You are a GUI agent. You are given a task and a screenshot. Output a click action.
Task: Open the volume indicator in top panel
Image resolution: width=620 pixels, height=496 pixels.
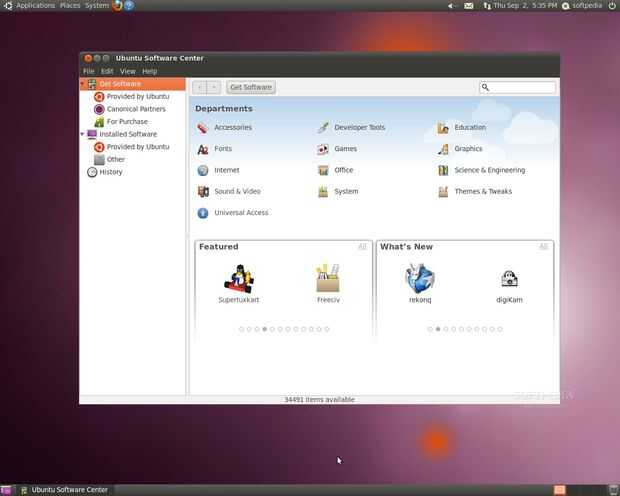coord(452,6)
